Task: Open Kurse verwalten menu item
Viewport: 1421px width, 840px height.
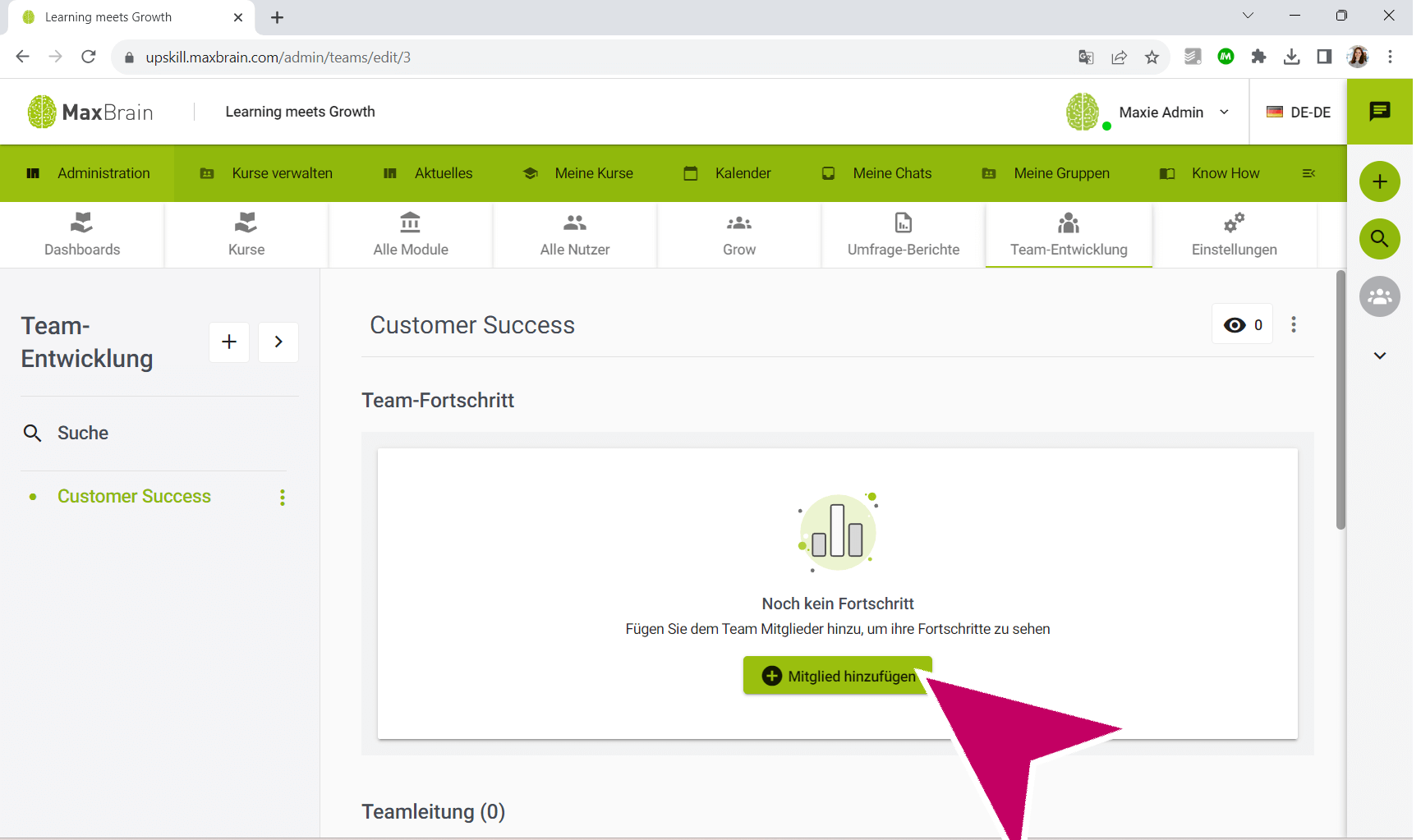Action: 266,173
